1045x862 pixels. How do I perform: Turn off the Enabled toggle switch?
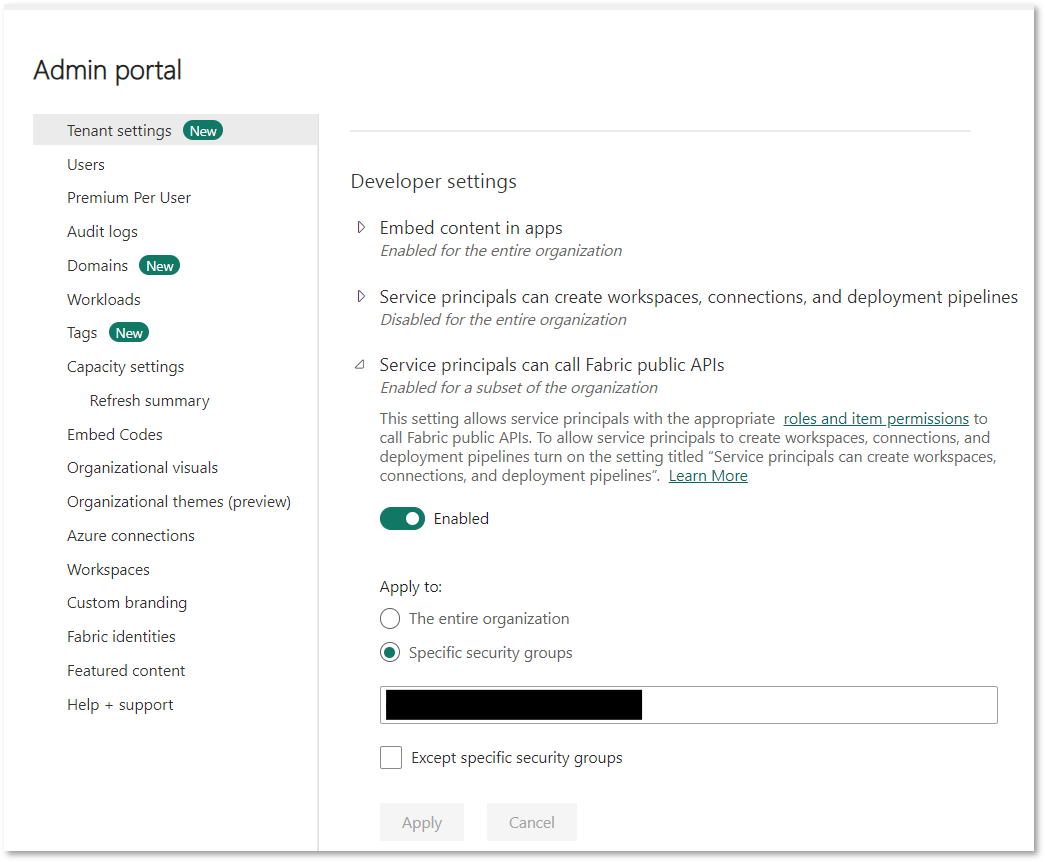point(402,519)
